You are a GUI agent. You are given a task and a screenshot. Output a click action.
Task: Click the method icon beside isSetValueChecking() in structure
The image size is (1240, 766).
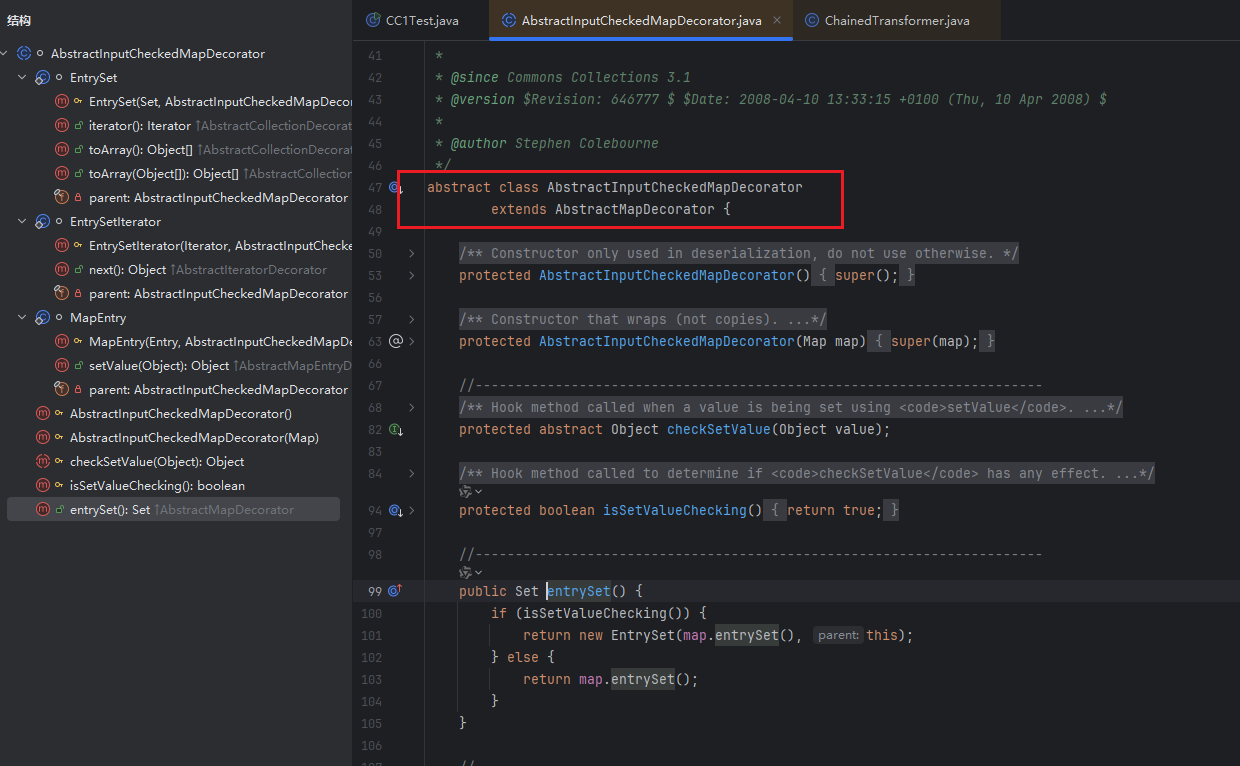pyautogui.click(x=42, y=486)
